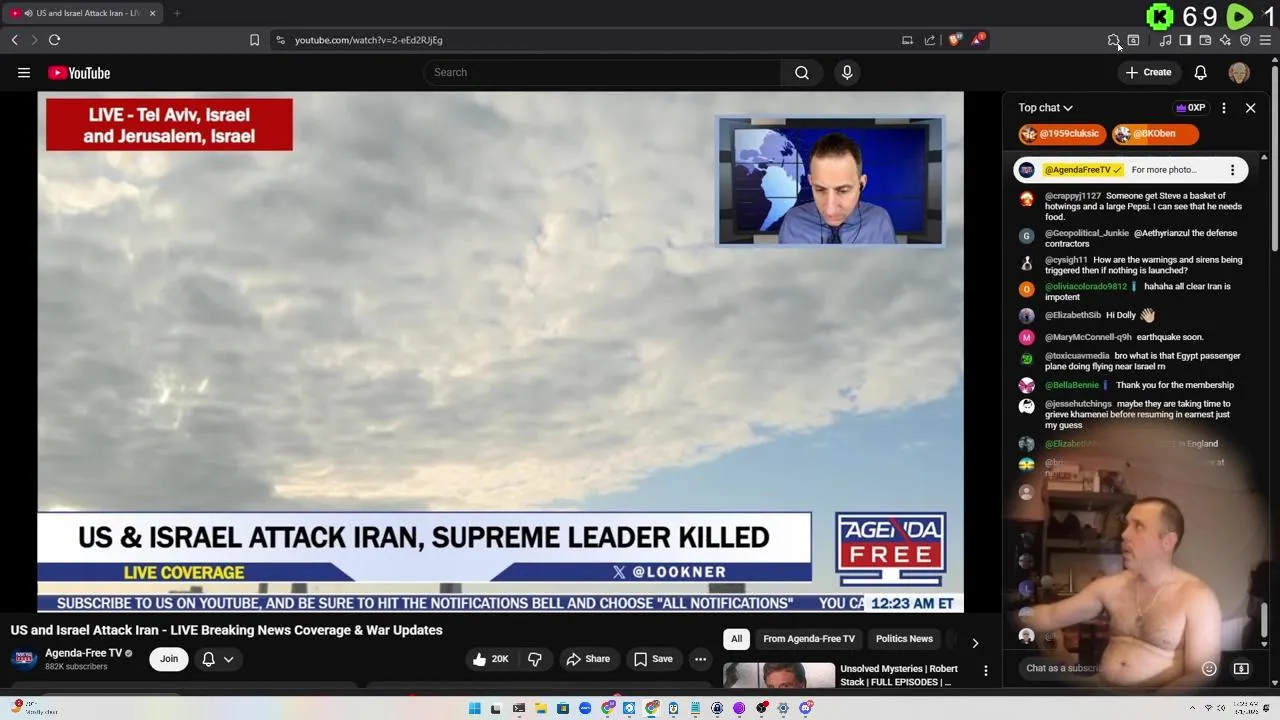1280x720 pixels.
Task: Open Discord from the taskbar
Action: [x=806, y=709]
